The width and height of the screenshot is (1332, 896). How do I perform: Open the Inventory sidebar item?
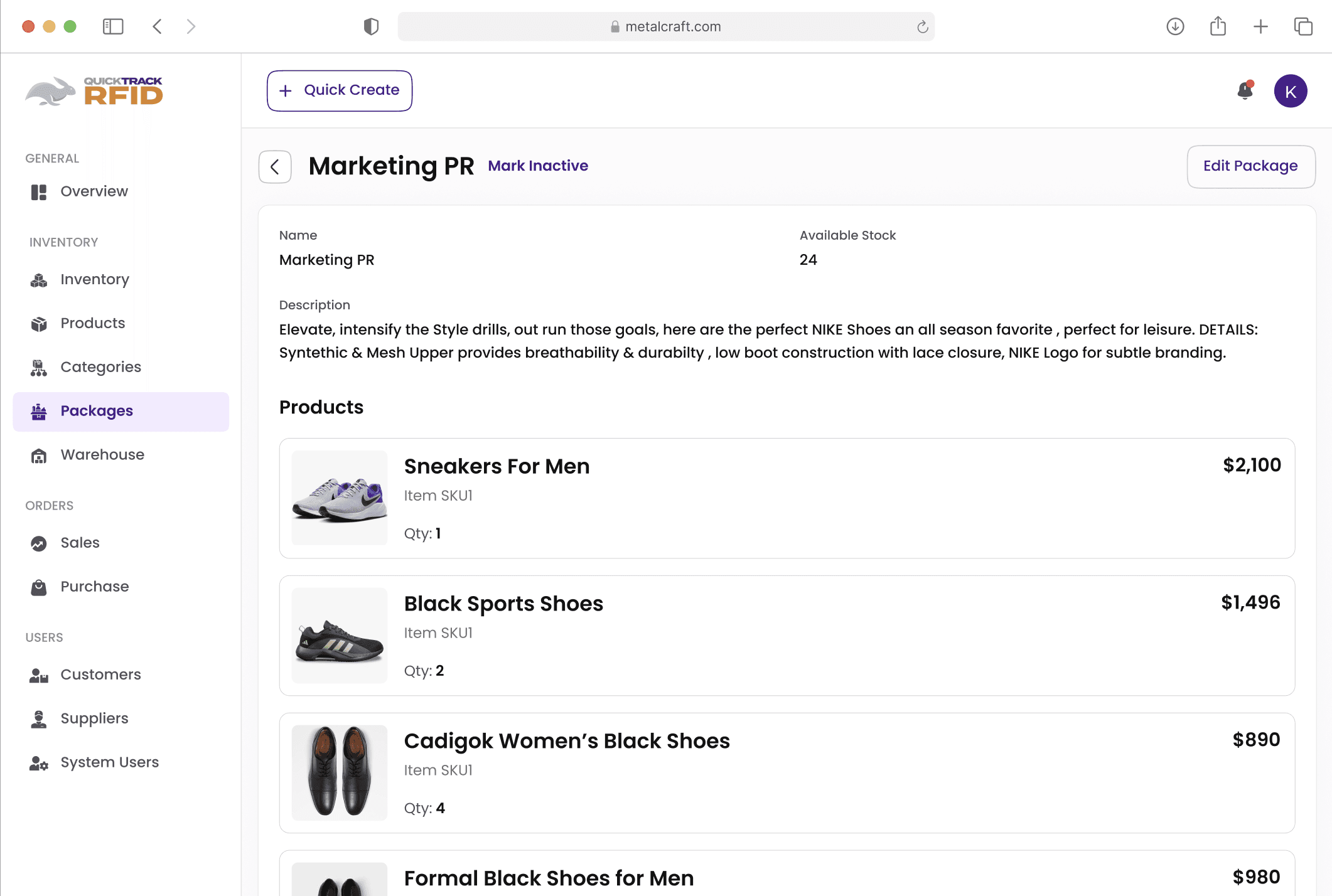94,280
